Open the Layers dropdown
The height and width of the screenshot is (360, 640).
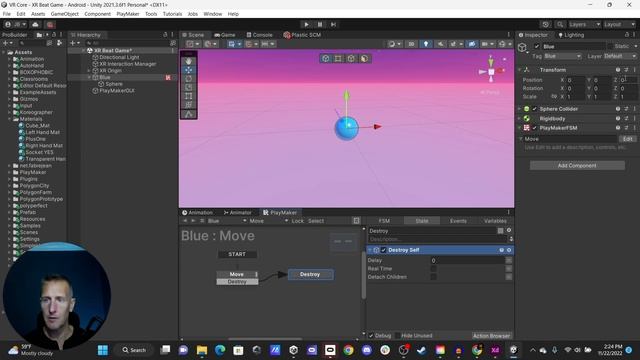(584, 24)
